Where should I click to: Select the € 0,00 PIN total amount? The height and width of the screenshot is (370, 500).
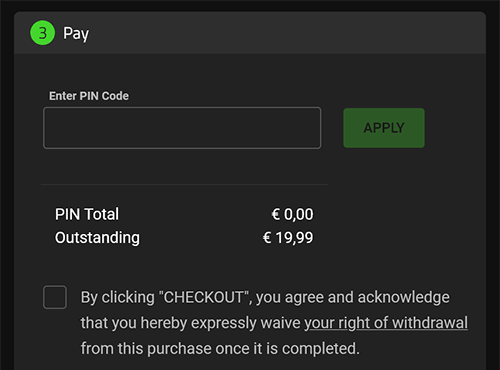(292, 214)
